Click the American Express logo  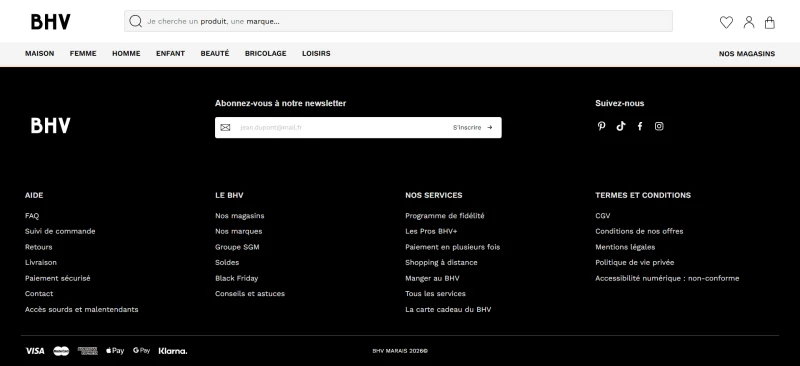pos(87,351)
